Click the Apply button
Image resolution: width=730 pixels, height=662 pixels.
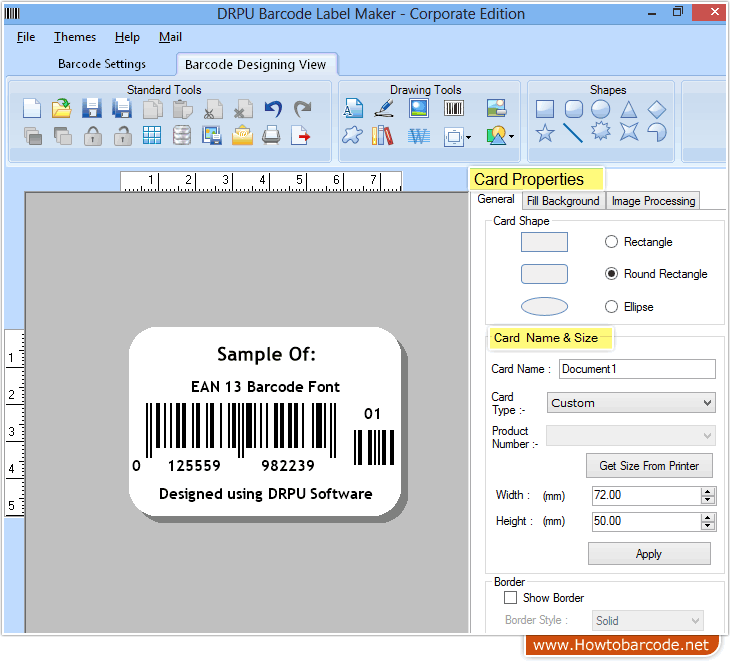tap(649, 554)
